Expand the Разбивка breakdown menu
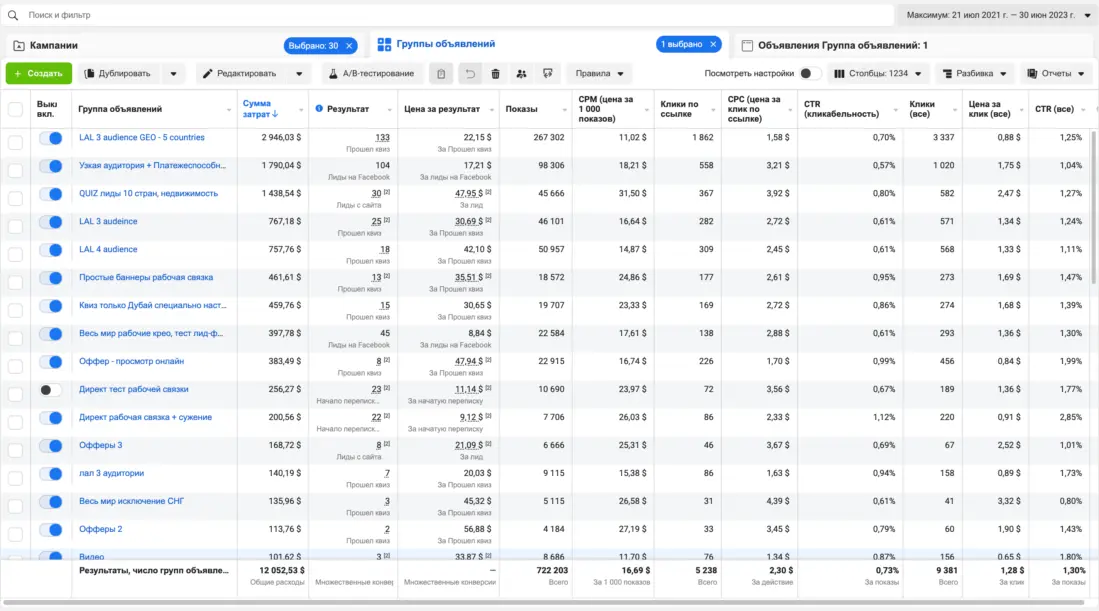1099x611 pixels. [x=974, y=74]
